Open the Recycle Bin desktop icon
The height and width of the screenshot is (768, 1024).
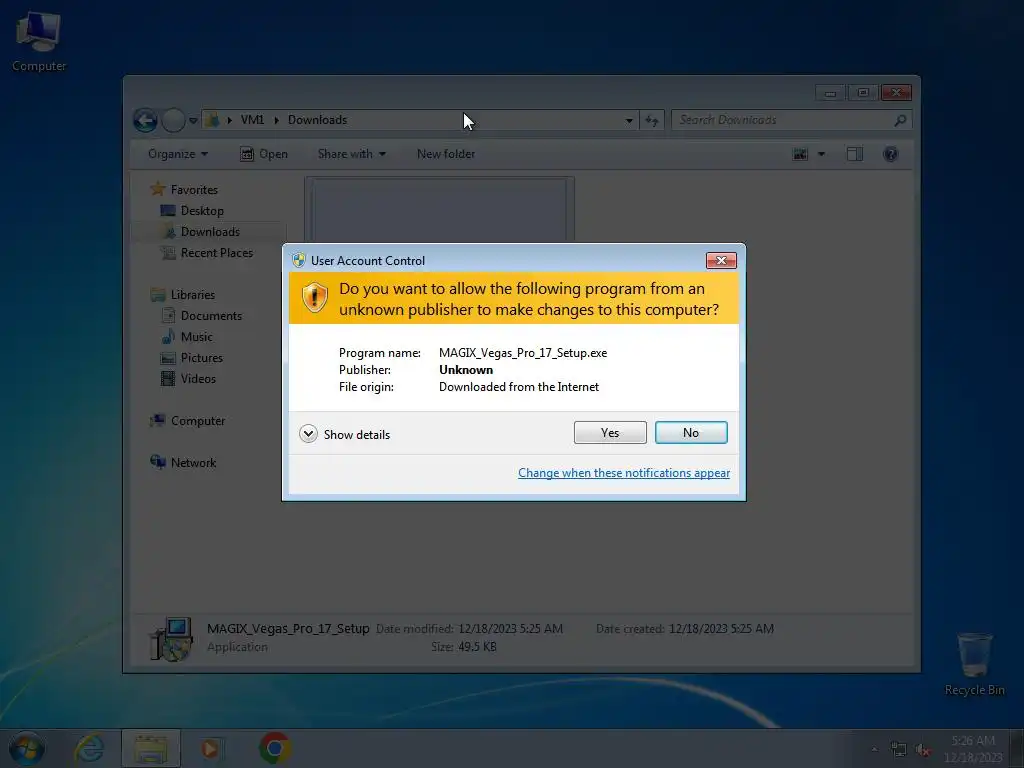point(974,664)
